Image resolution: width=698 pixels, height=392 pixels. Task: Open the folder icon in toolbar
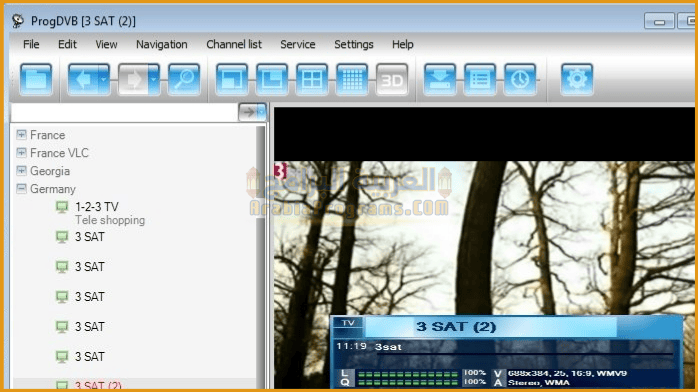tap(36, 79)
